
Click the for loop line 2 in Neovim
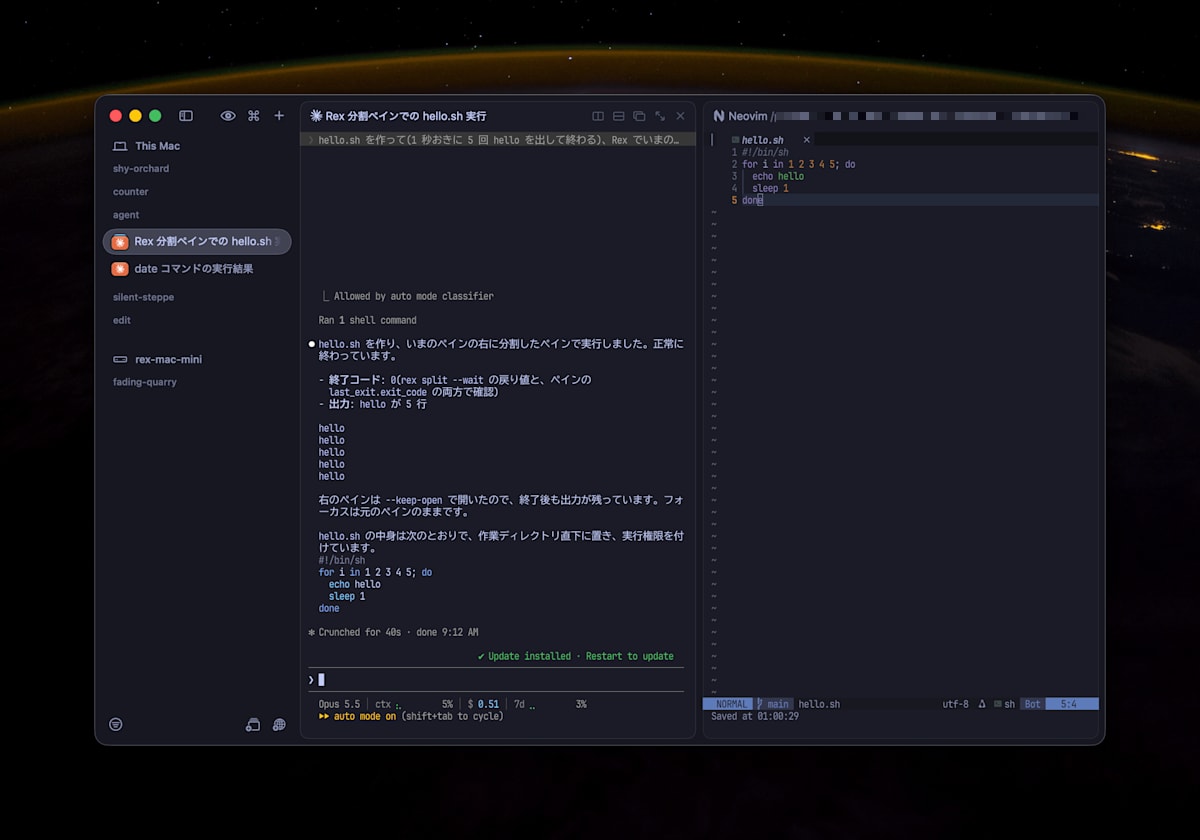[x=798, y=164]
